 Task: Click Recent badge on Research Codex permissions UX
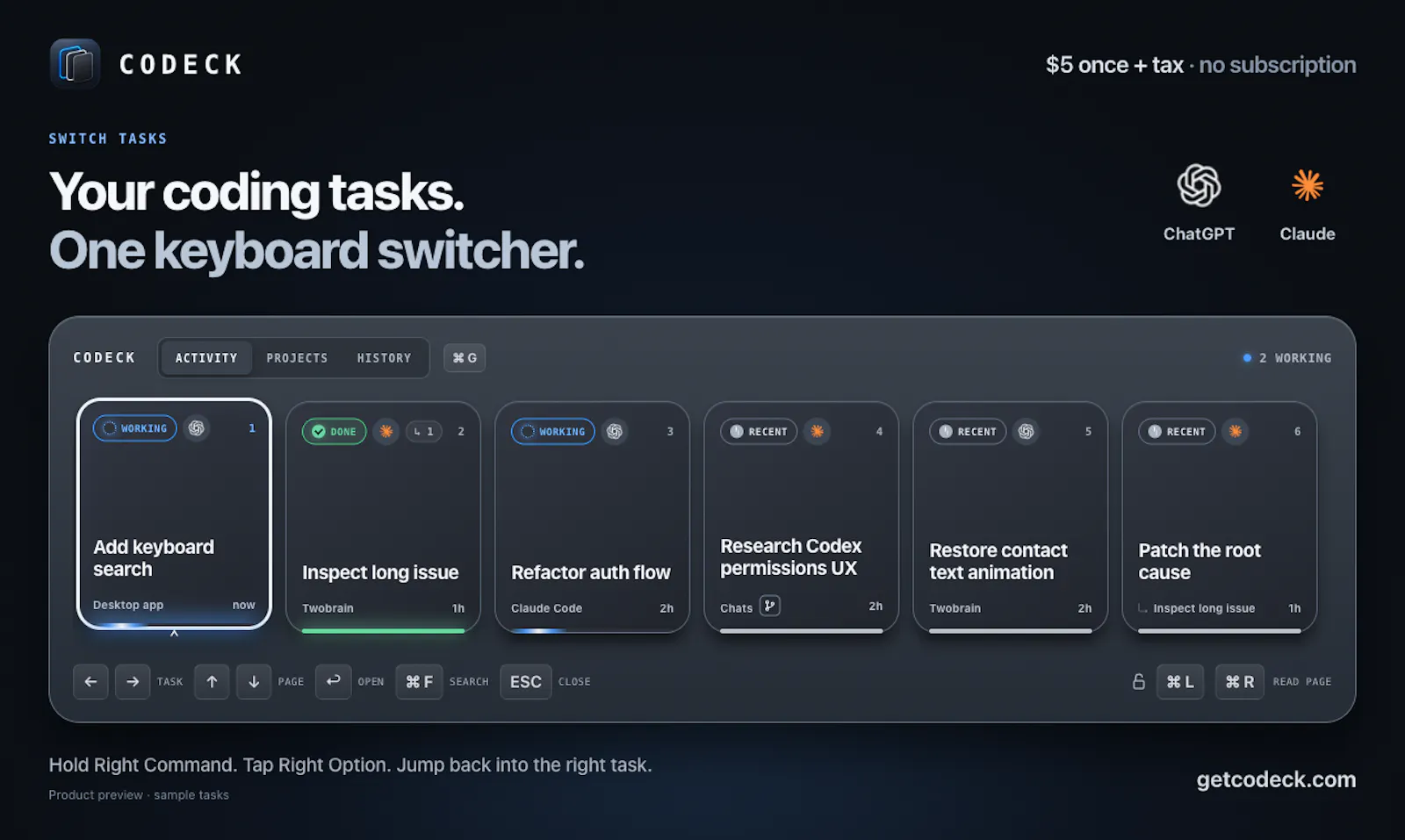click(x=759, y=432)
